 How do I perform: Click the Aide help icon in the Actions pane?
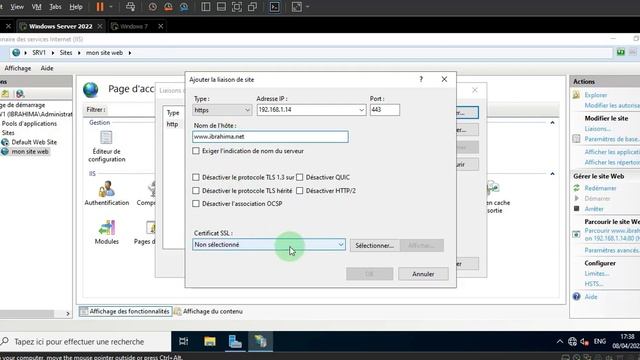pyautogui.click(x=576, y=296)
